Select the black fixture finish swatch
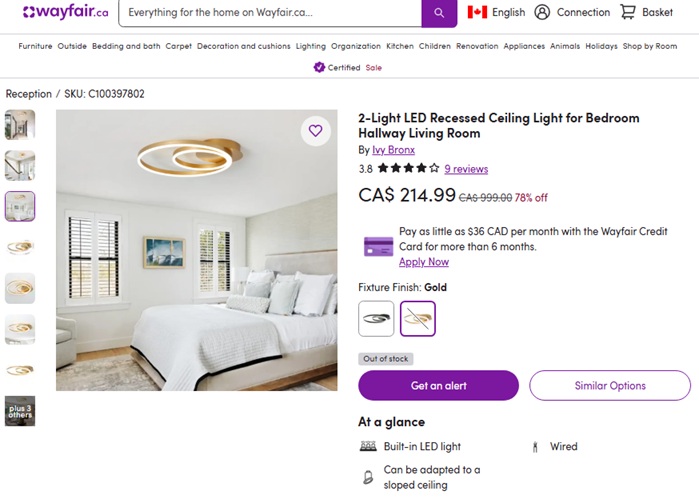The width and height of the screenshot is (699, 501). [377, 318]
